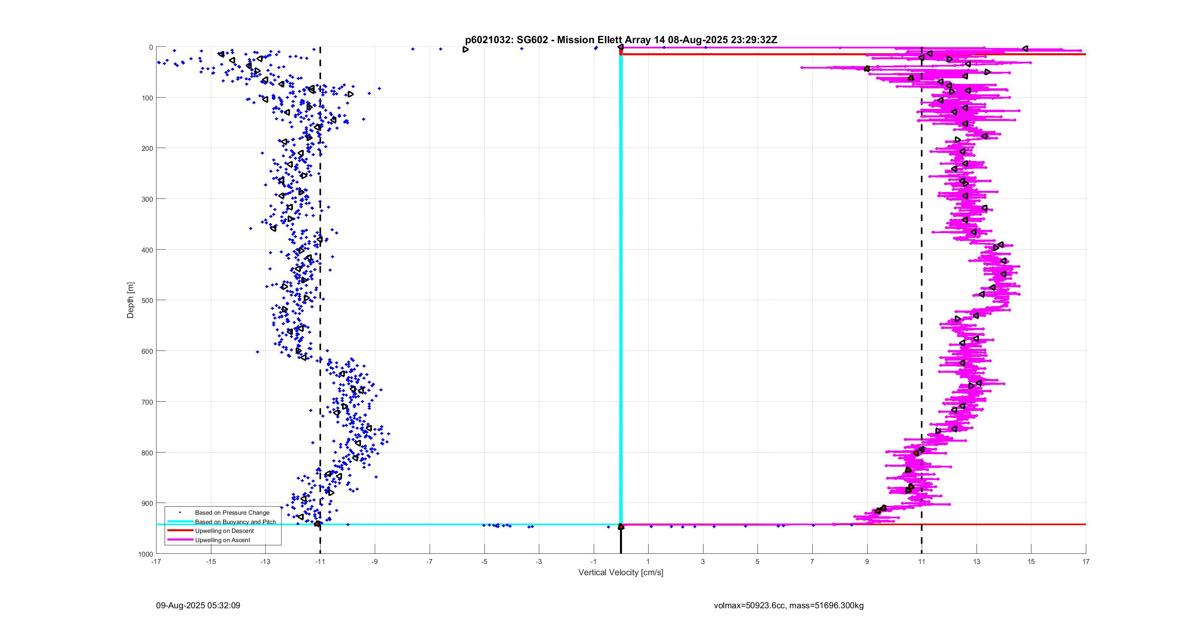Click x-axis tick label -9
Viewport: 1200px width, 622px height.
coord(375,562)
